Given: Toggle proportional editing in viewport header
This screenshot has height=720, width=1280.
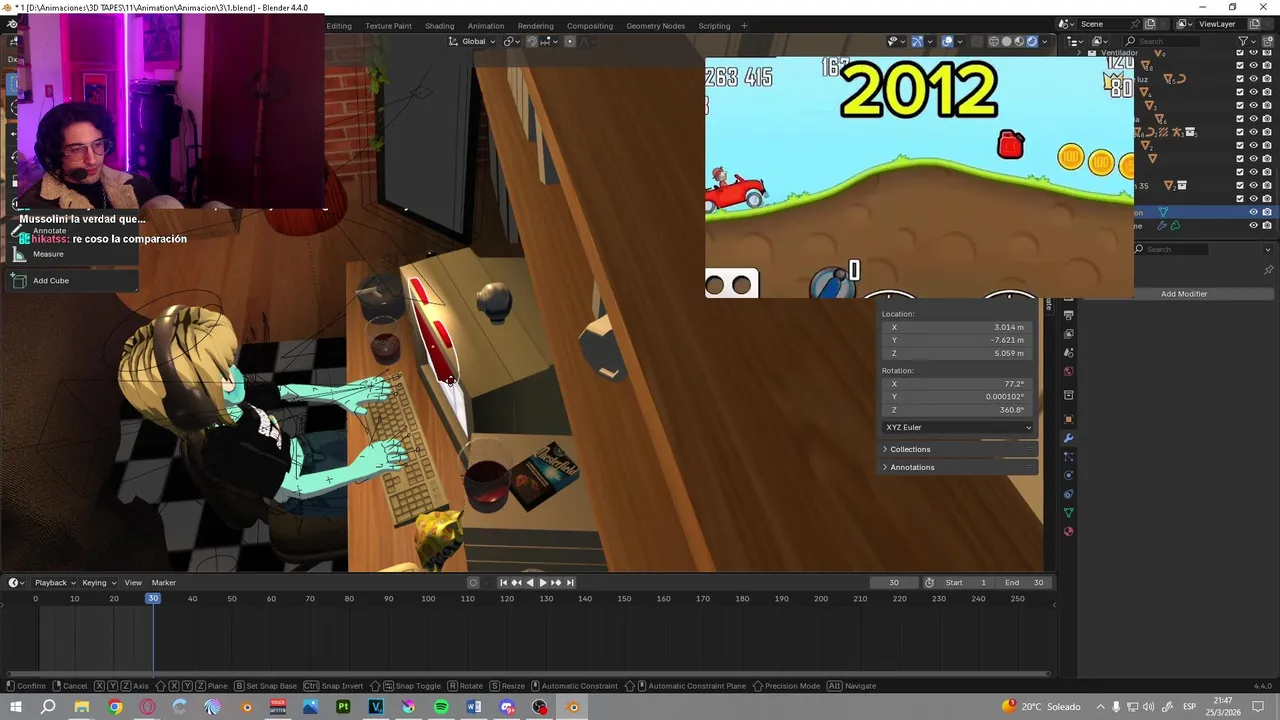Looking at the screenshot, I should (x=570, y=41).
